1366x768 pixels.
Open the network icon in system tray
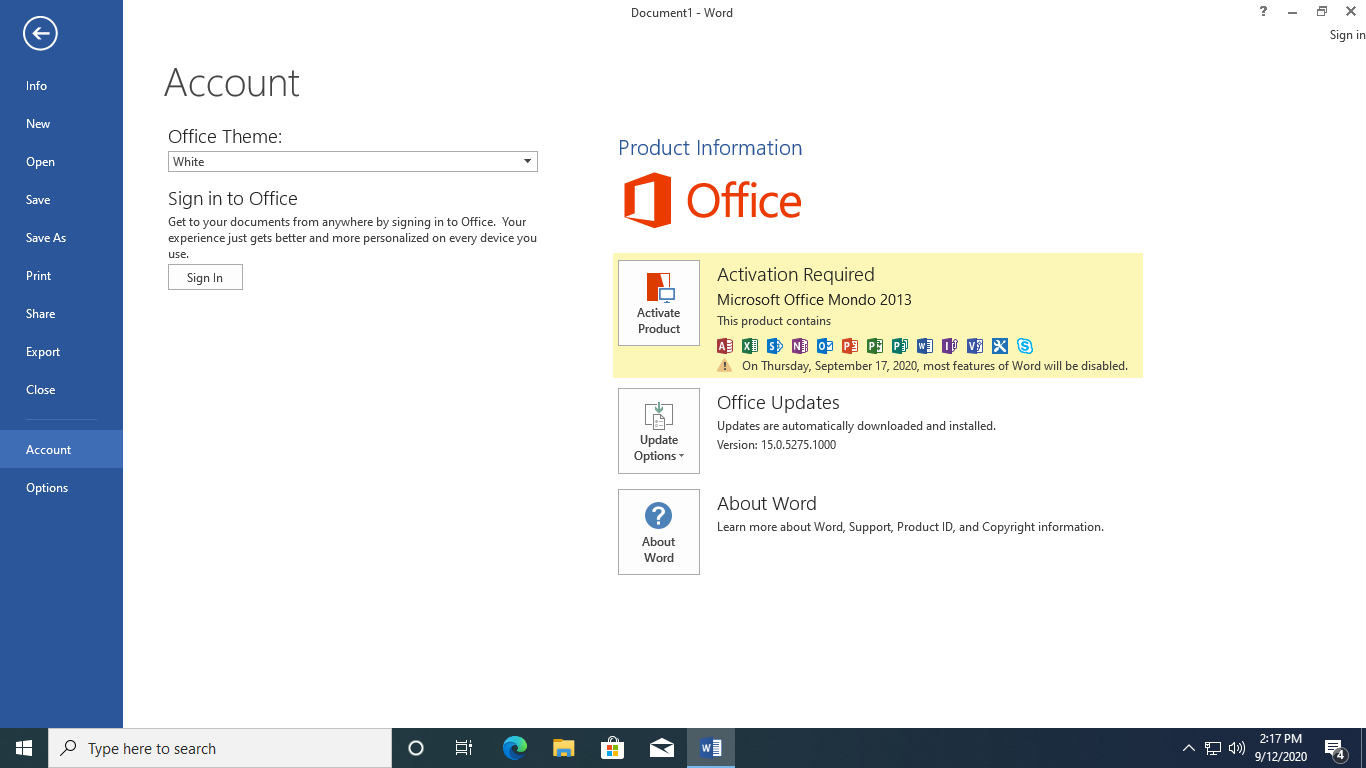coord(1213,748)
